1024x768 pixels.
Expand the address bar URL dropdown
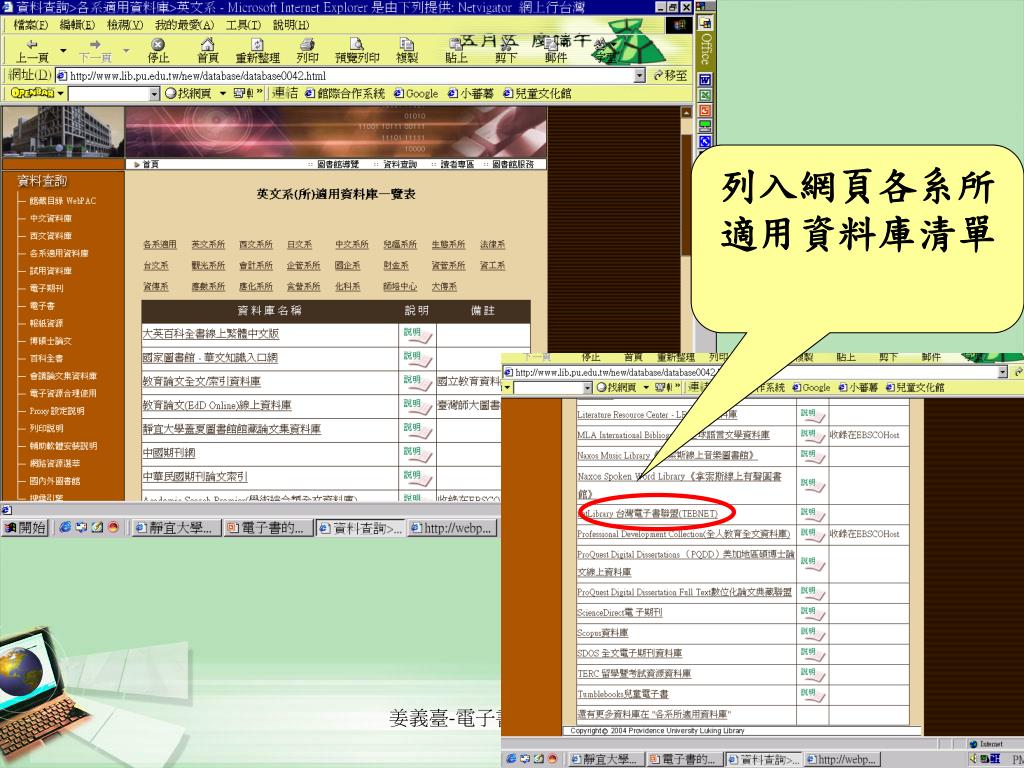[x=639, y=76]
